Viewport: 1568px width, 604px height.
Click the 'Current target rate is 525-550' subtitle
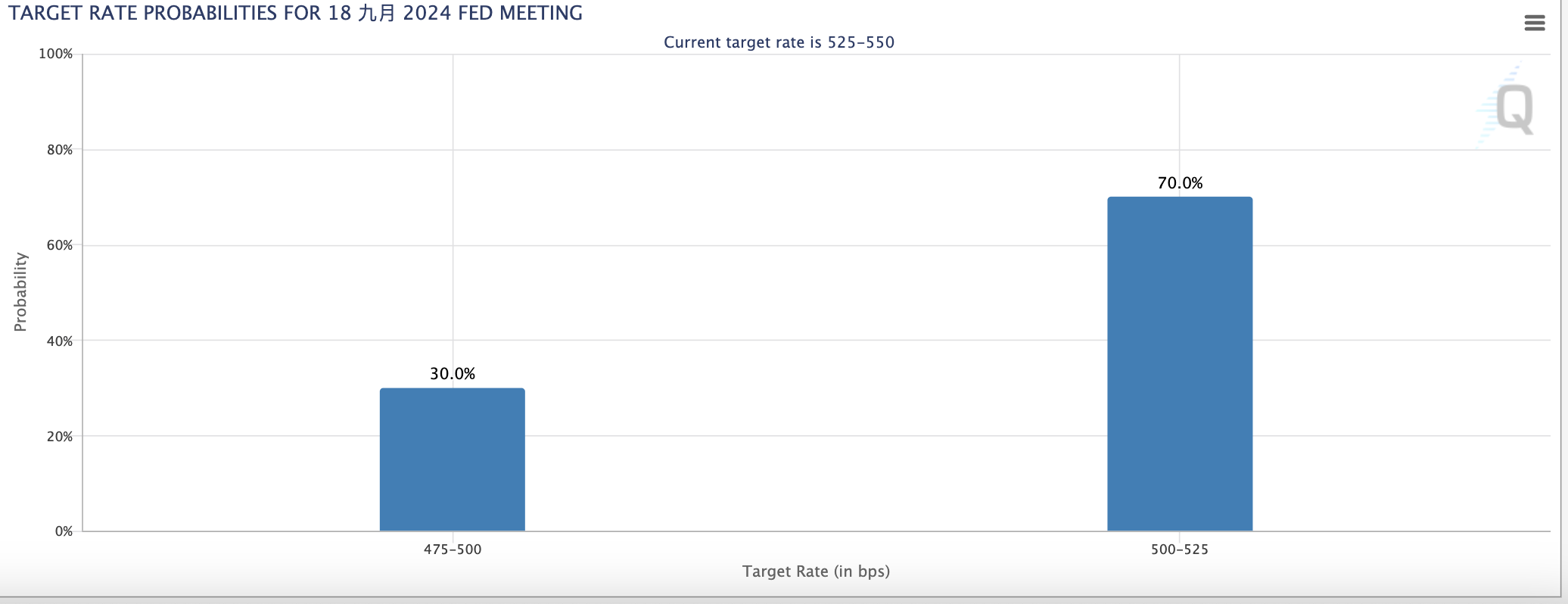click(779, 42)
